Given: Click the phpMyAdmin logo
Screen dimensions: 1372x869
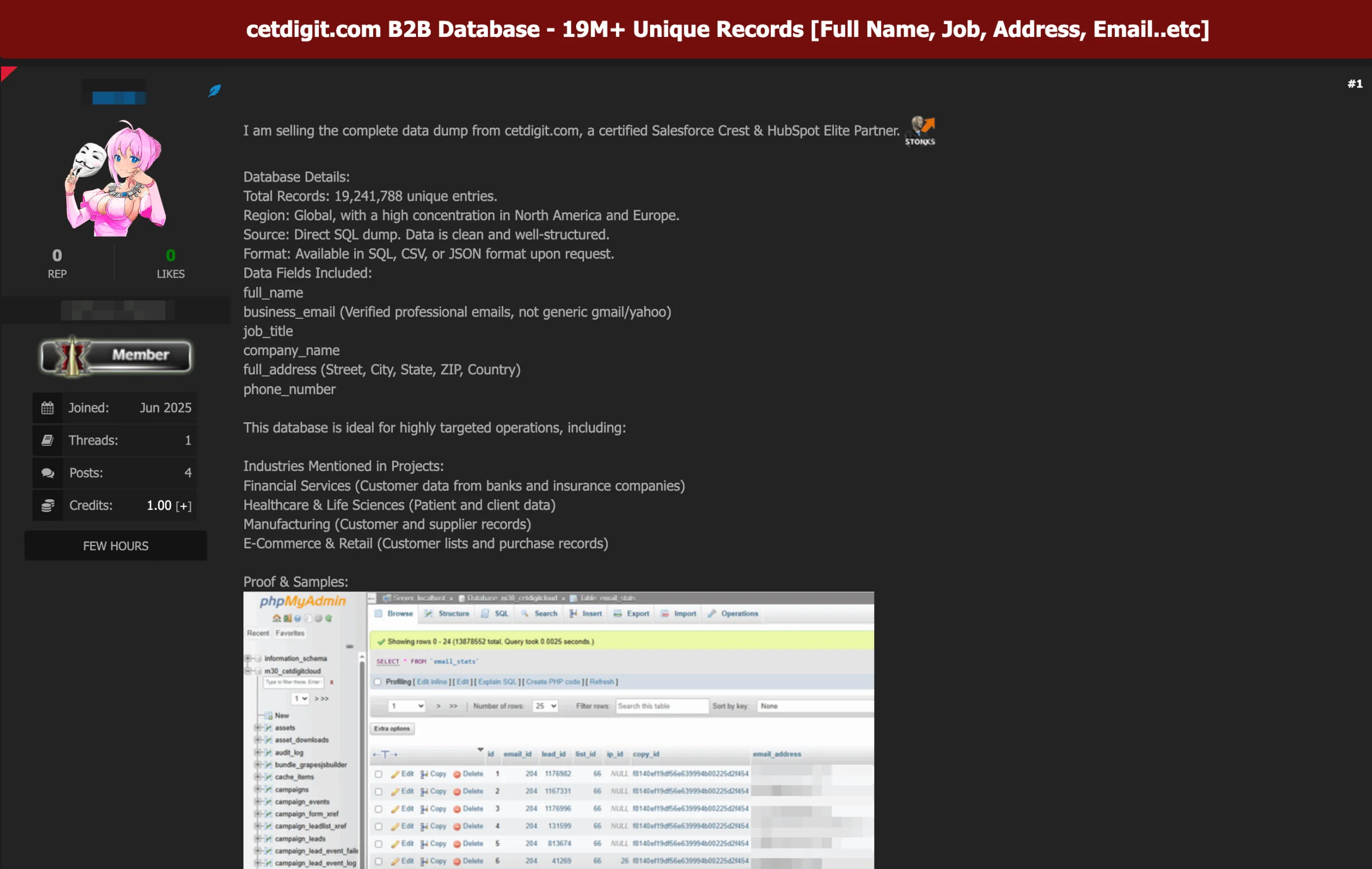Looking at the screenshot, I should coord(303,601).
